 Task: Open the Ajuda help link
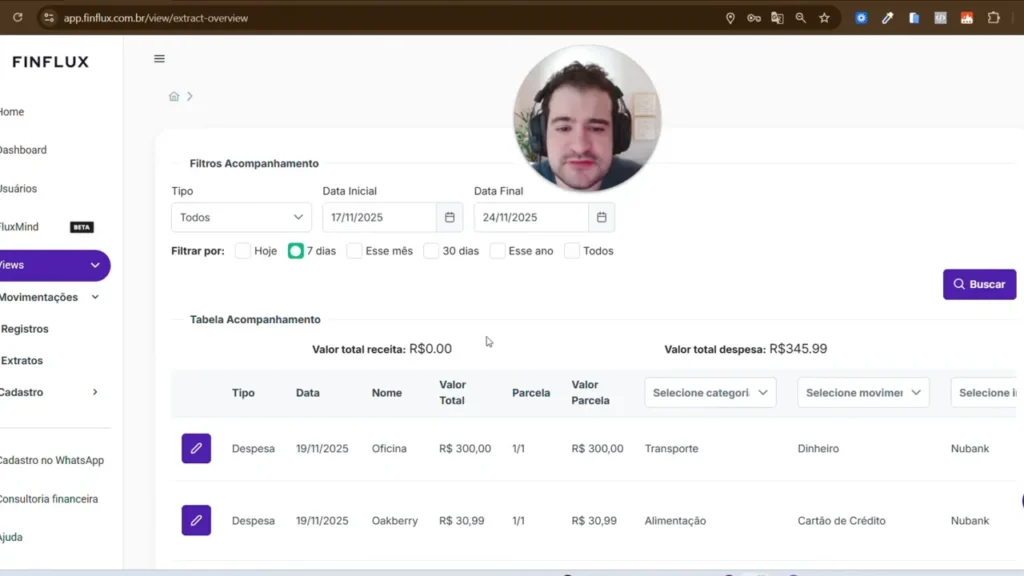(x=14, y=537)
